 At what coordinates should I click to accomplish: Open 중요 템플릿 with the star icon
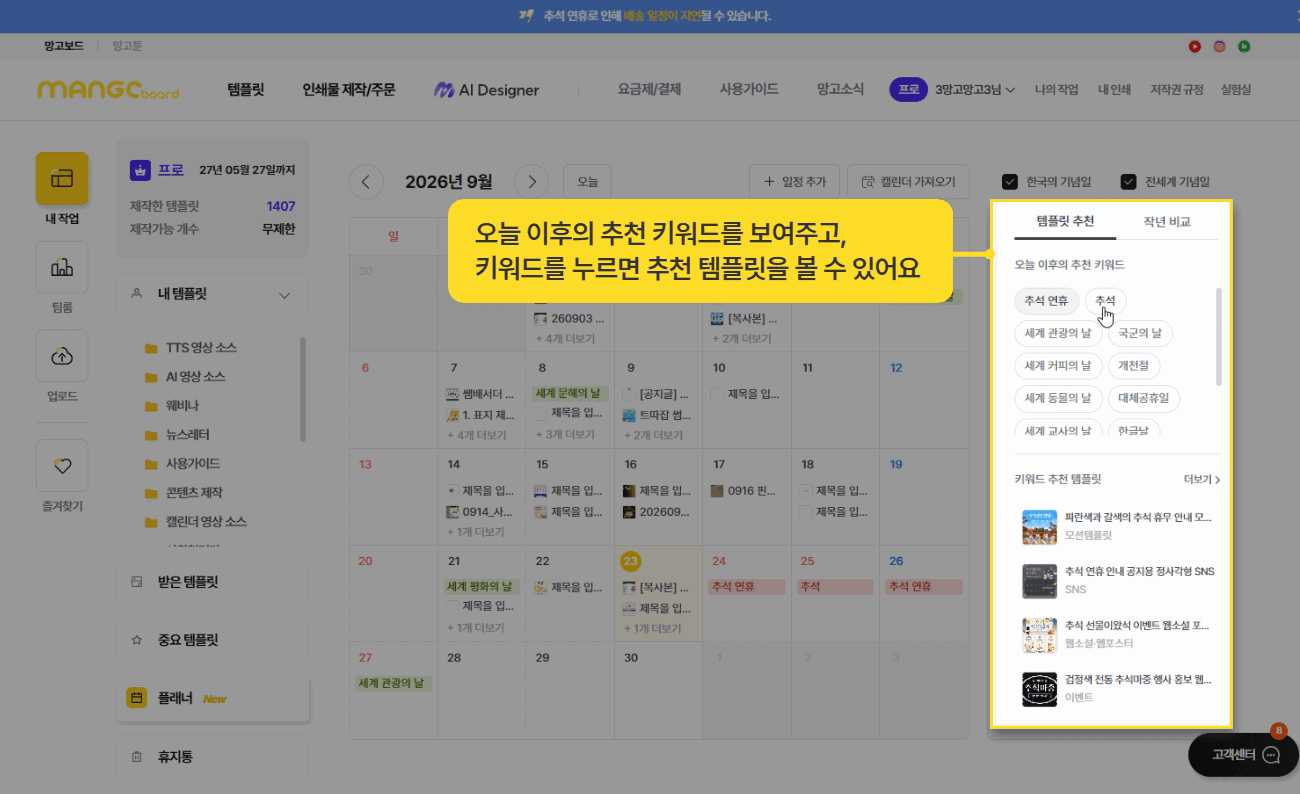click(x=213, y=640)
